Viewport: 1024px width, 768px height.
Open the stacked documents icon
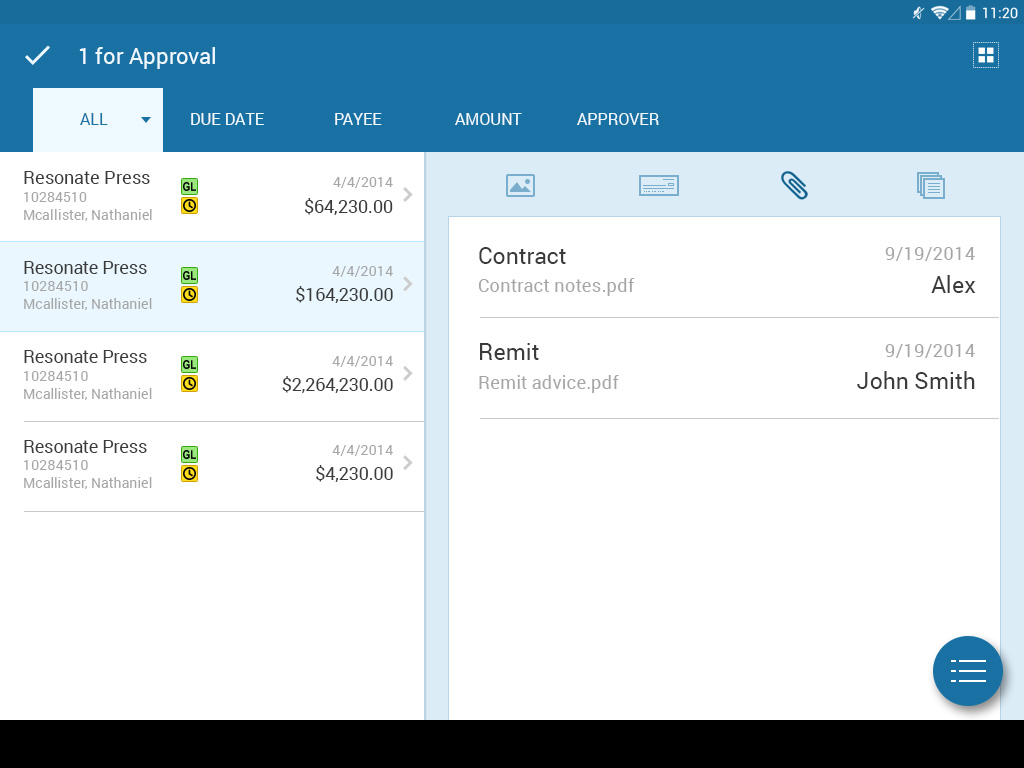(930, 185)
